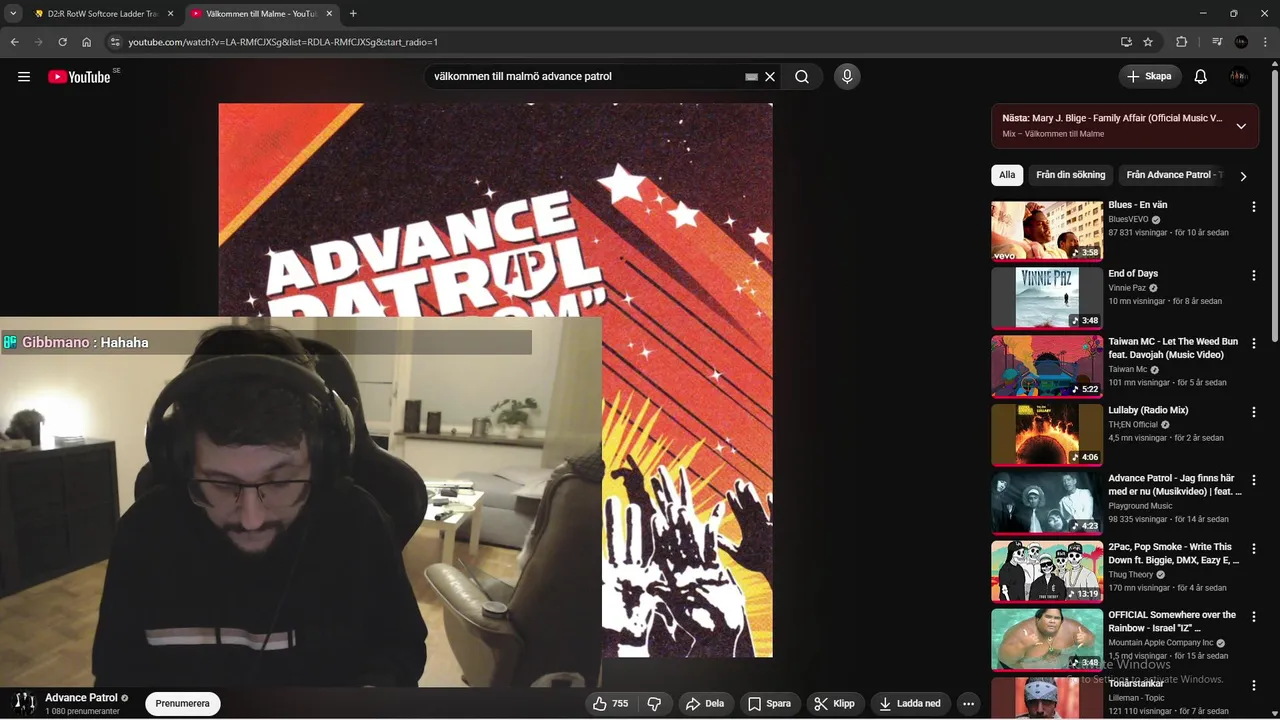Image resolution: width=1280 pixels, height=720 pixels.
Task: Open options for Lullaby (Radio Mix)
Action: coord(1254,411)
